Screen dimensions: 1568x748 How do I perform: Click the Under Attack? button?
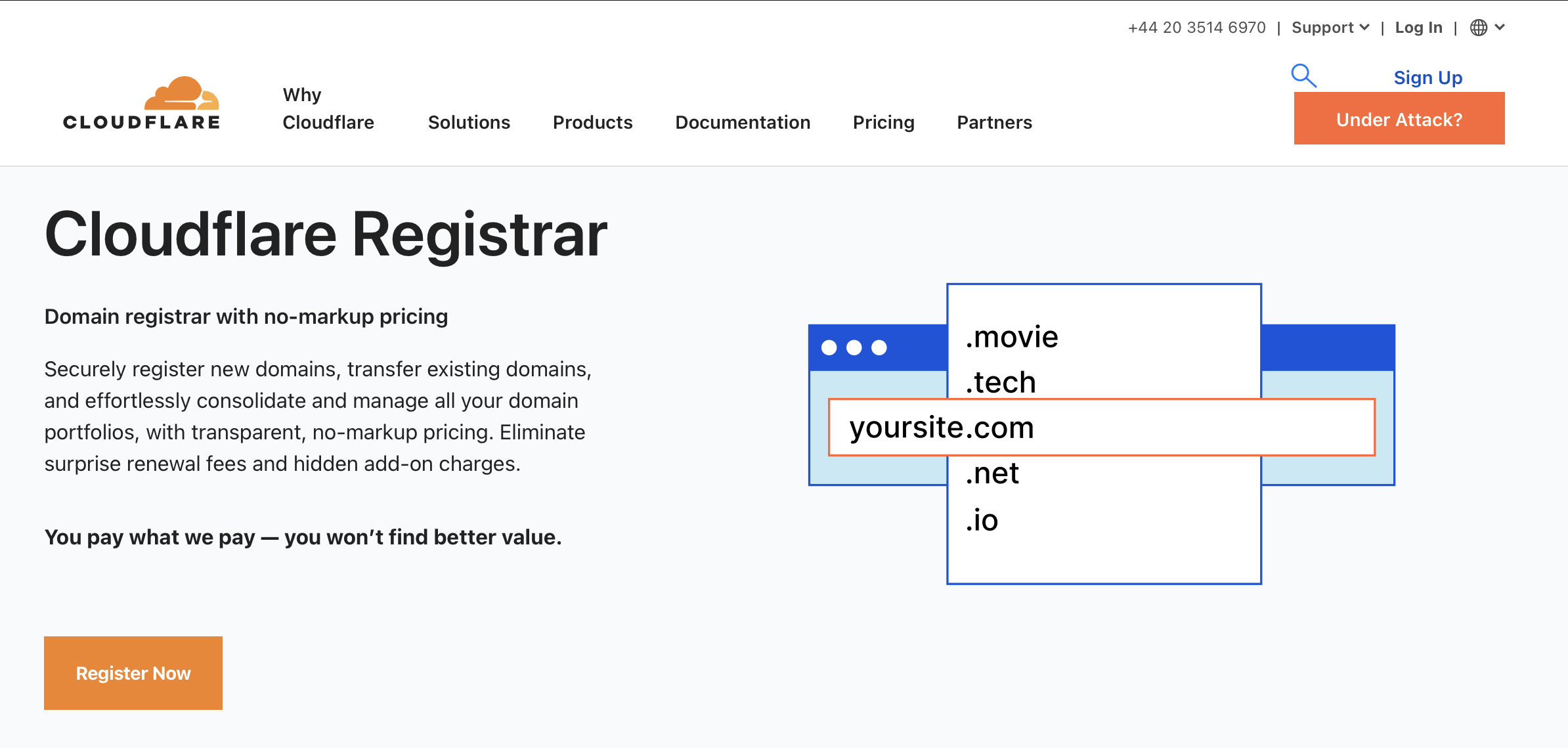pos(1399,119)
